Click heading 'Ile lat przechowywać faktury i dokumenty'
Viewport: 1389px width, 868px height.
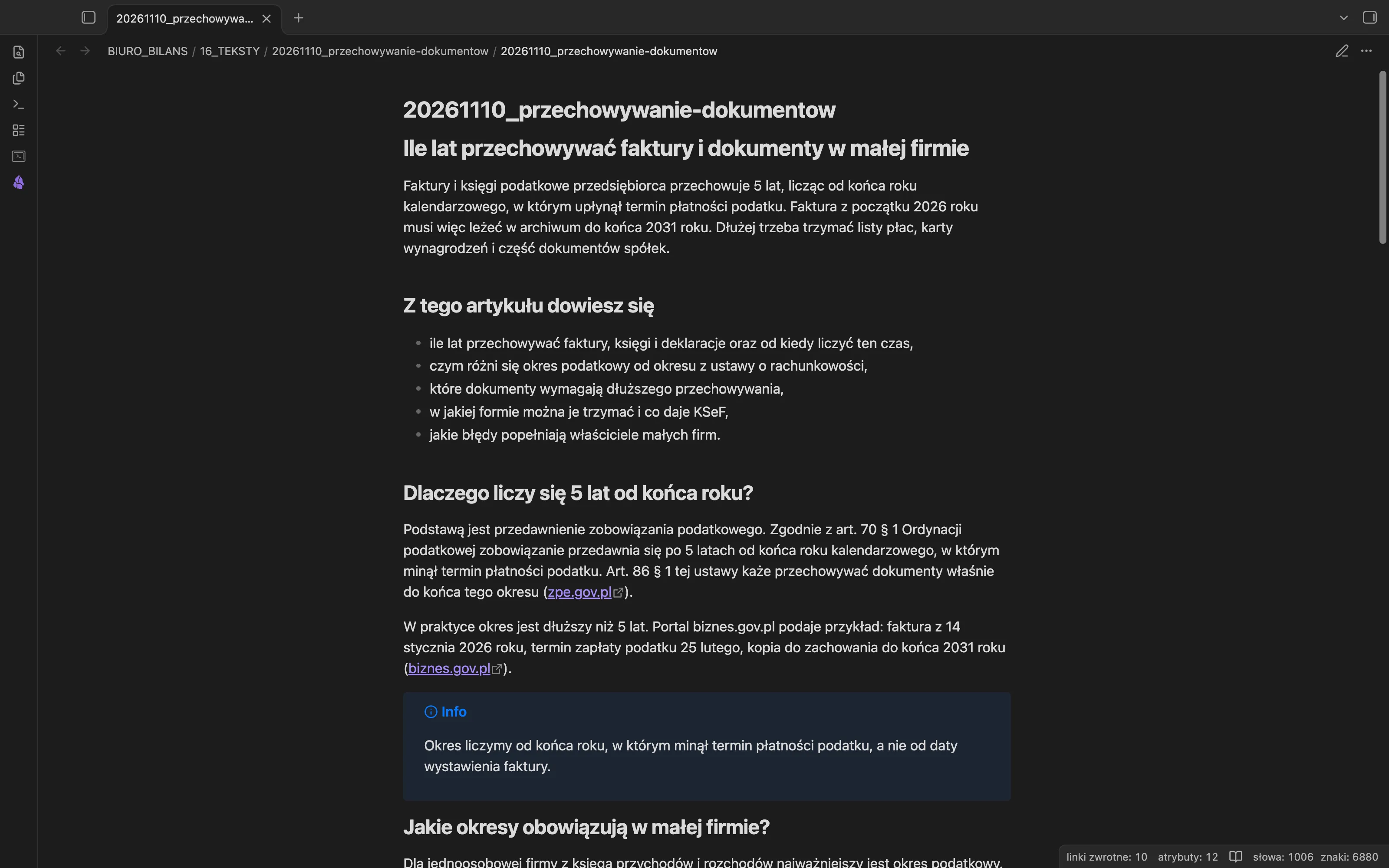(x=685, y=148)
